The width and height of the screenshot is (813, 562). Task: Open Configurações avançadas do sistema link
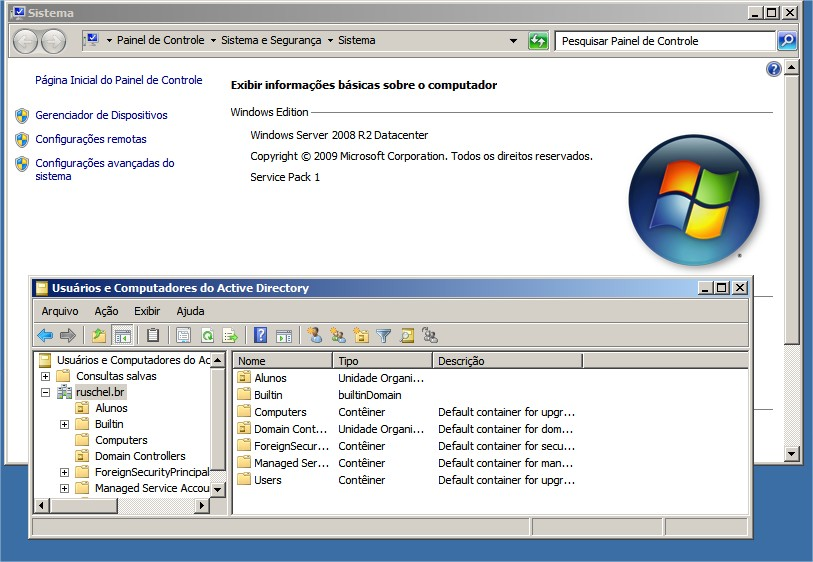coord(105,170)
